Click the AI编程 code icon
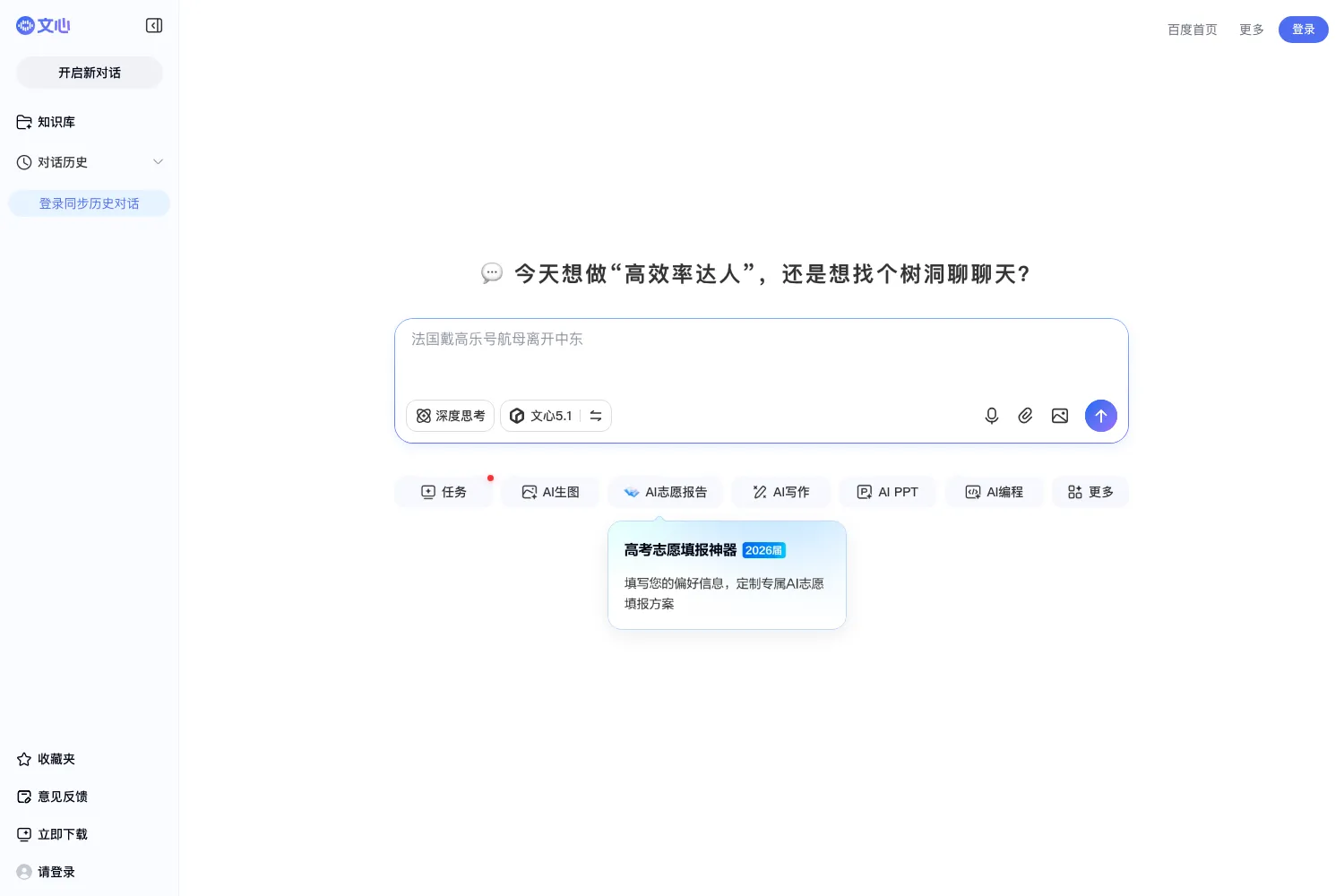This screenshot has height=896, width=1344. [x=973, y=492]
